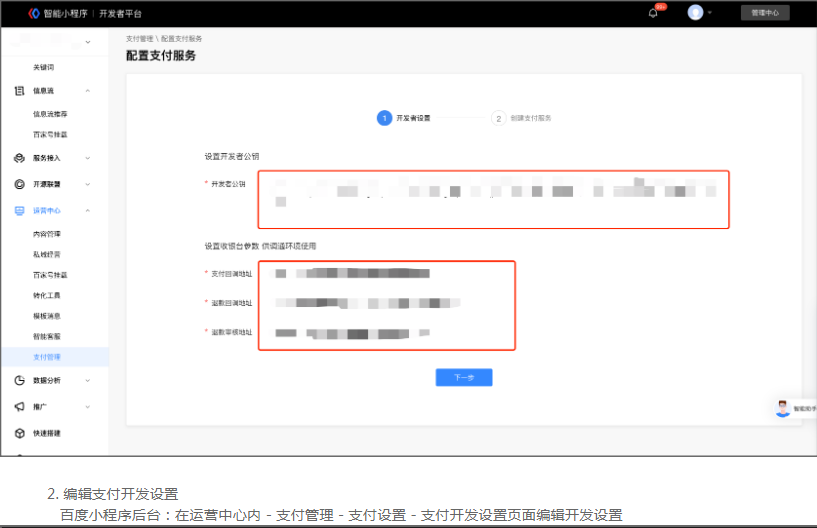The height and width of the screenshot is (528, 817).
Task: Select the 模板消息 menu item
Action: [46, 316]
